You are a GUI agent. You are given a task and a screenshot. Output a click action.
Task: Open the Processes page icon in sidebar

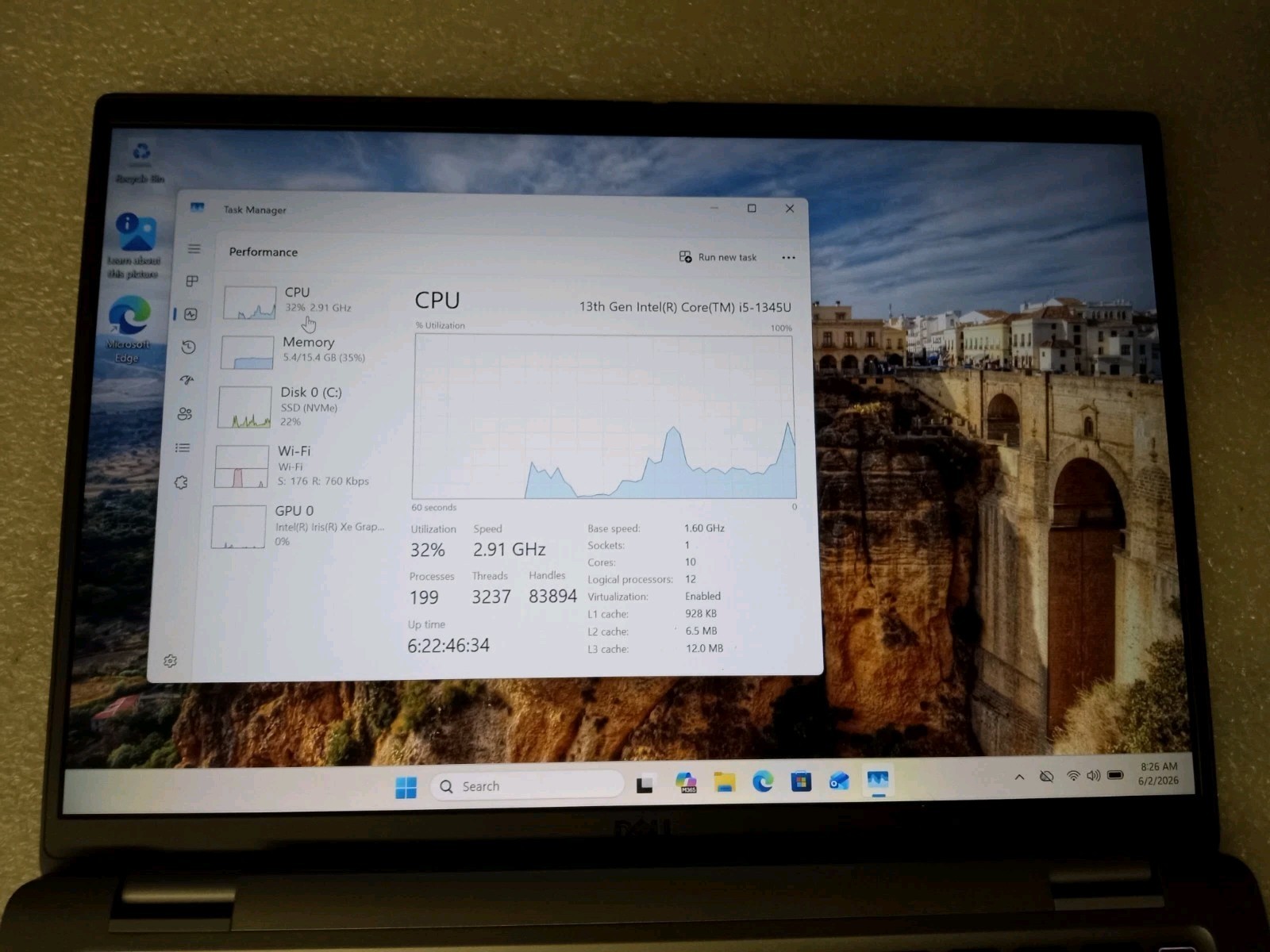tap(192, 282)
